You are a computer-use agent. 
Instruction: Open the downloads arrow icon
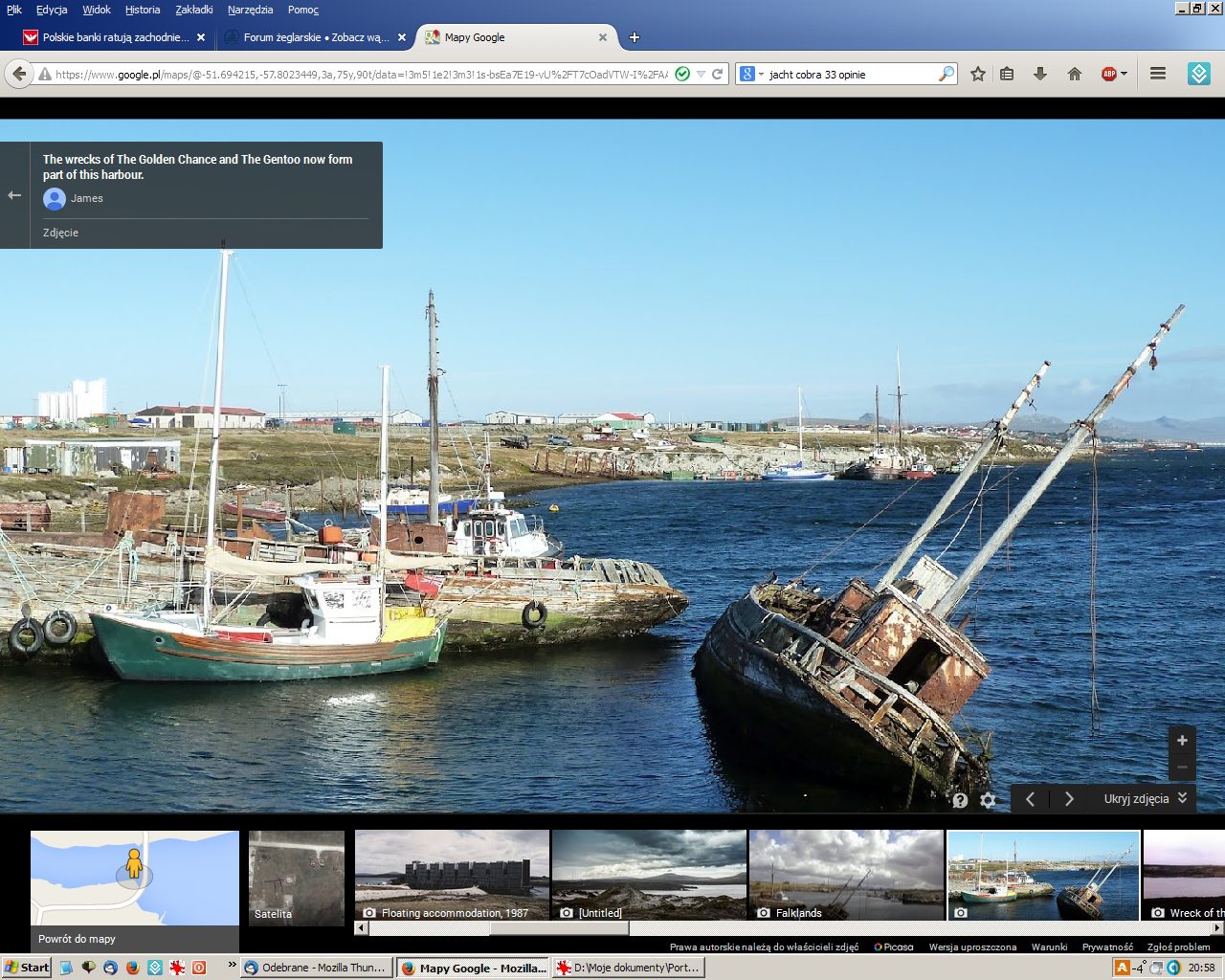click(1040, 74)
